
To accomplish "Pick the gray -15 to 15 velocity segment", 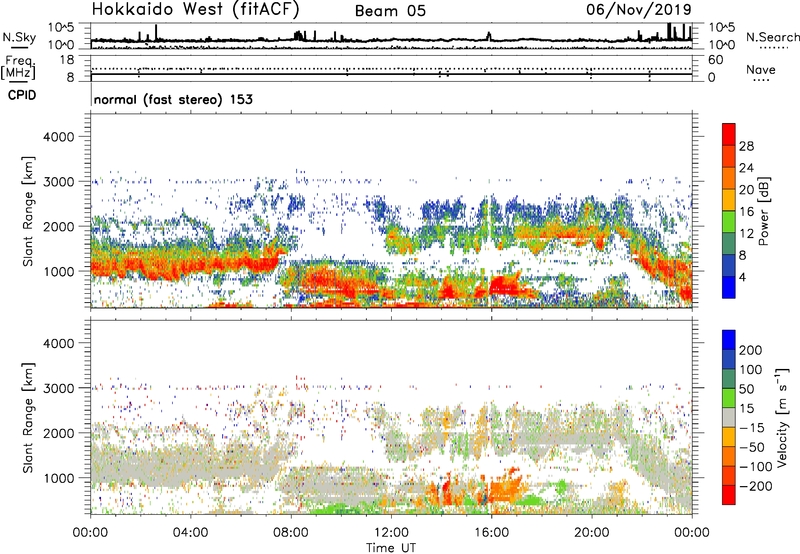I will [x=729, y=417].
